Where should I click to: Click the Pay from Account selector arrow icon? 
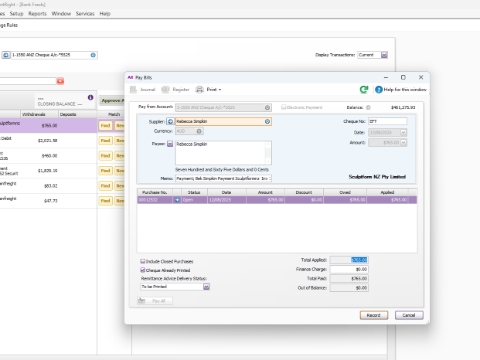267,107
